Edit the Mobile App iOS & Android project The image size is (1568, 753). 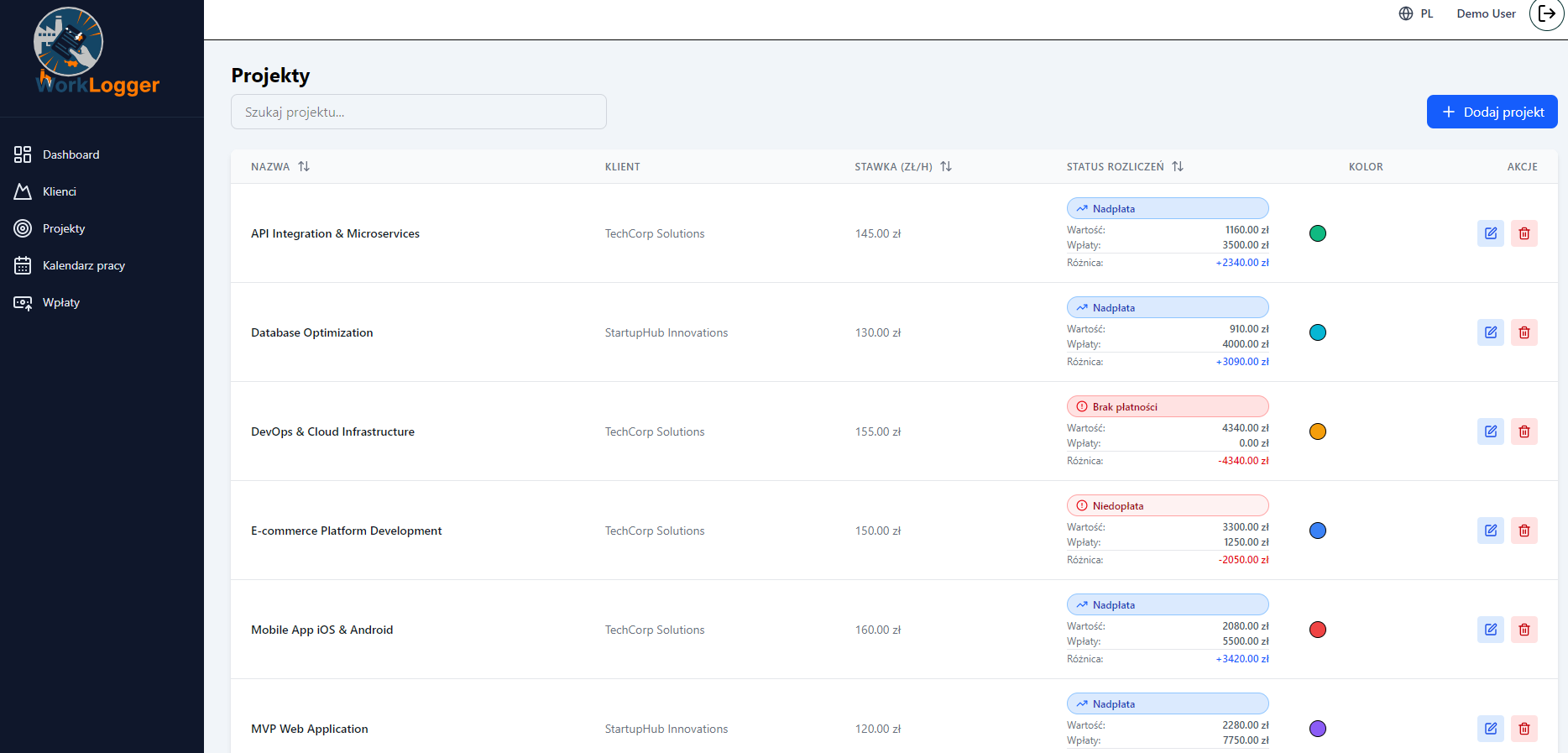tap(1490, 630)
